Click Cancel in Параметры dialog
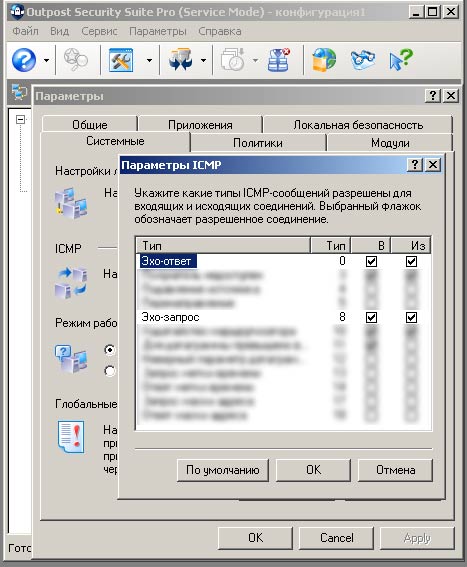Screen dimensions: 467x567 coord(336,538)
